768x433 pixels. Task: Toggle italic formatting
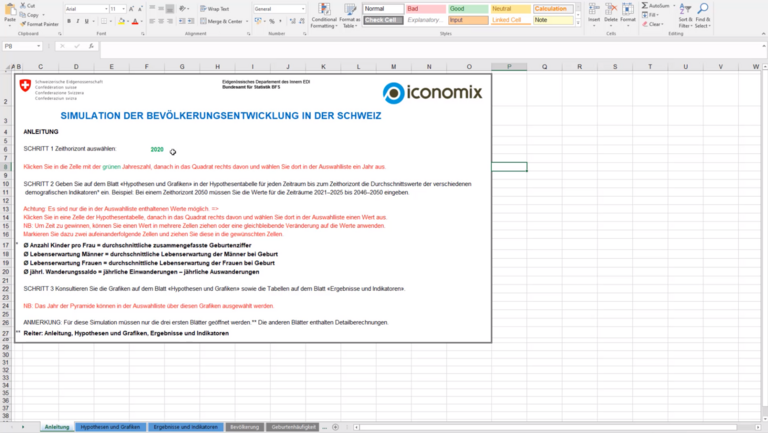(77, 21)
